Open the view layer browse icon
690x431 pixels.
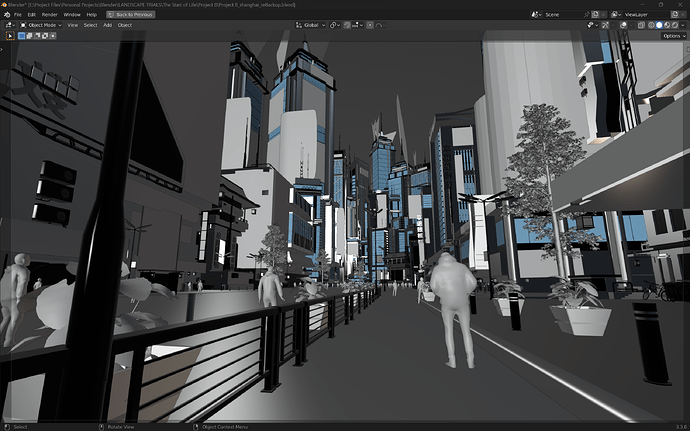coord(616,15)
